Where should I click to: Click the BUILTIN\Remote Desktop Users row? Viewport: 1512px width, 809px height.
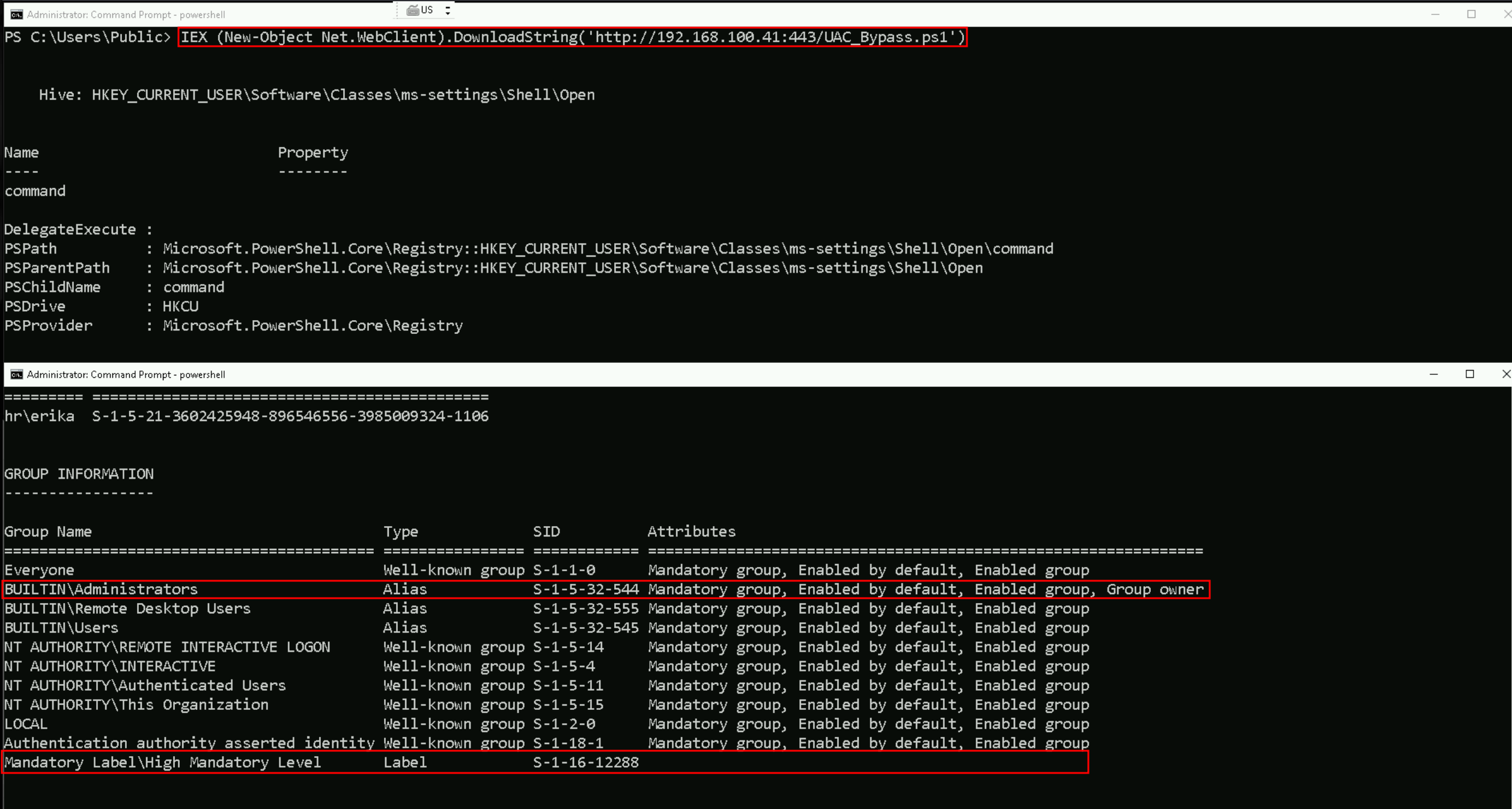pyautogui.click(x=127, y=608)
